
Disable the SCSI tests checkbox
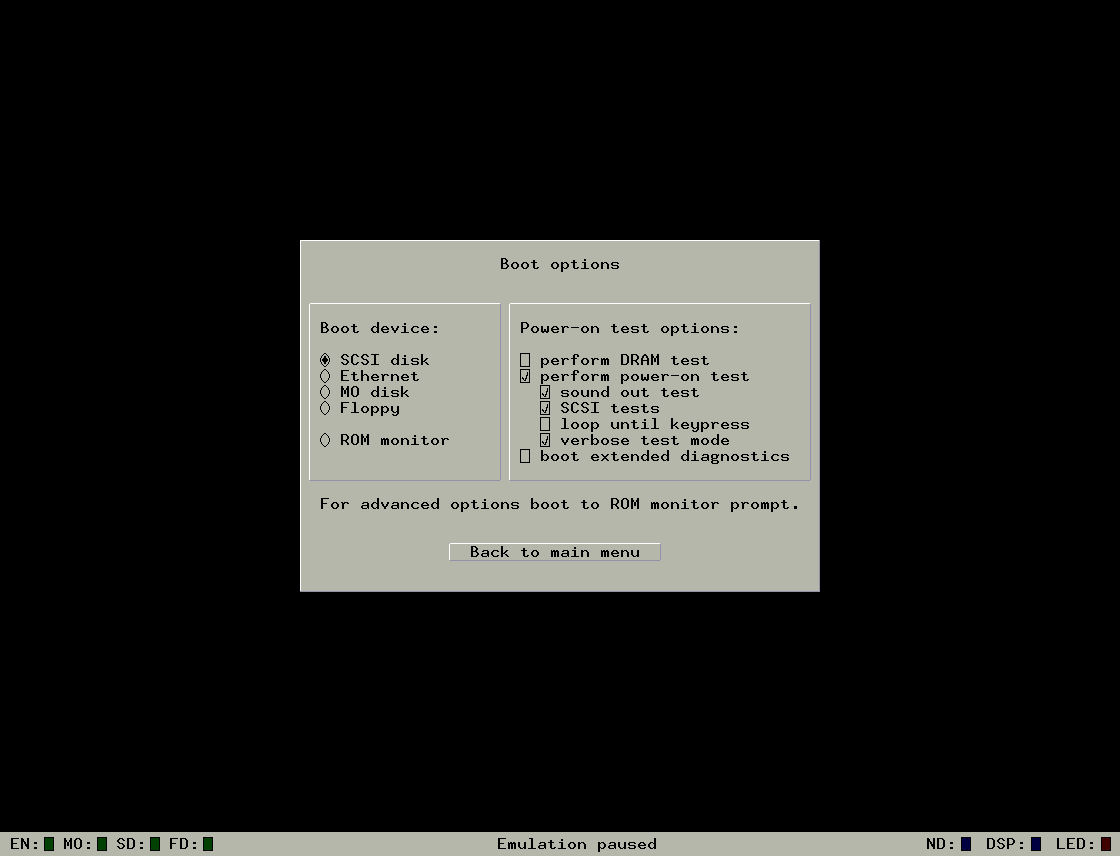tap(546, 407)
